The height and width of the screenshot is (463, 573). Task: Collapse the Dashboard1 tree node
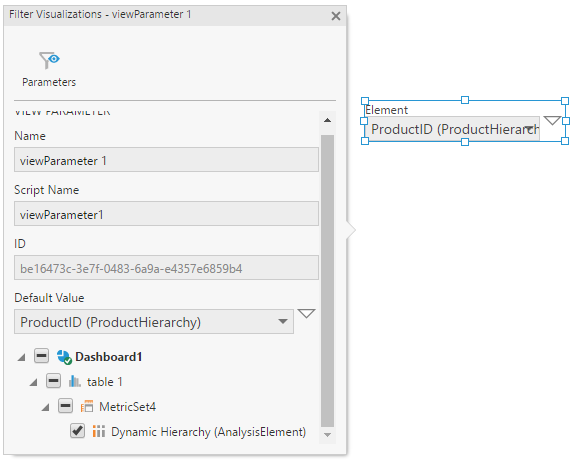click(22, 357)
